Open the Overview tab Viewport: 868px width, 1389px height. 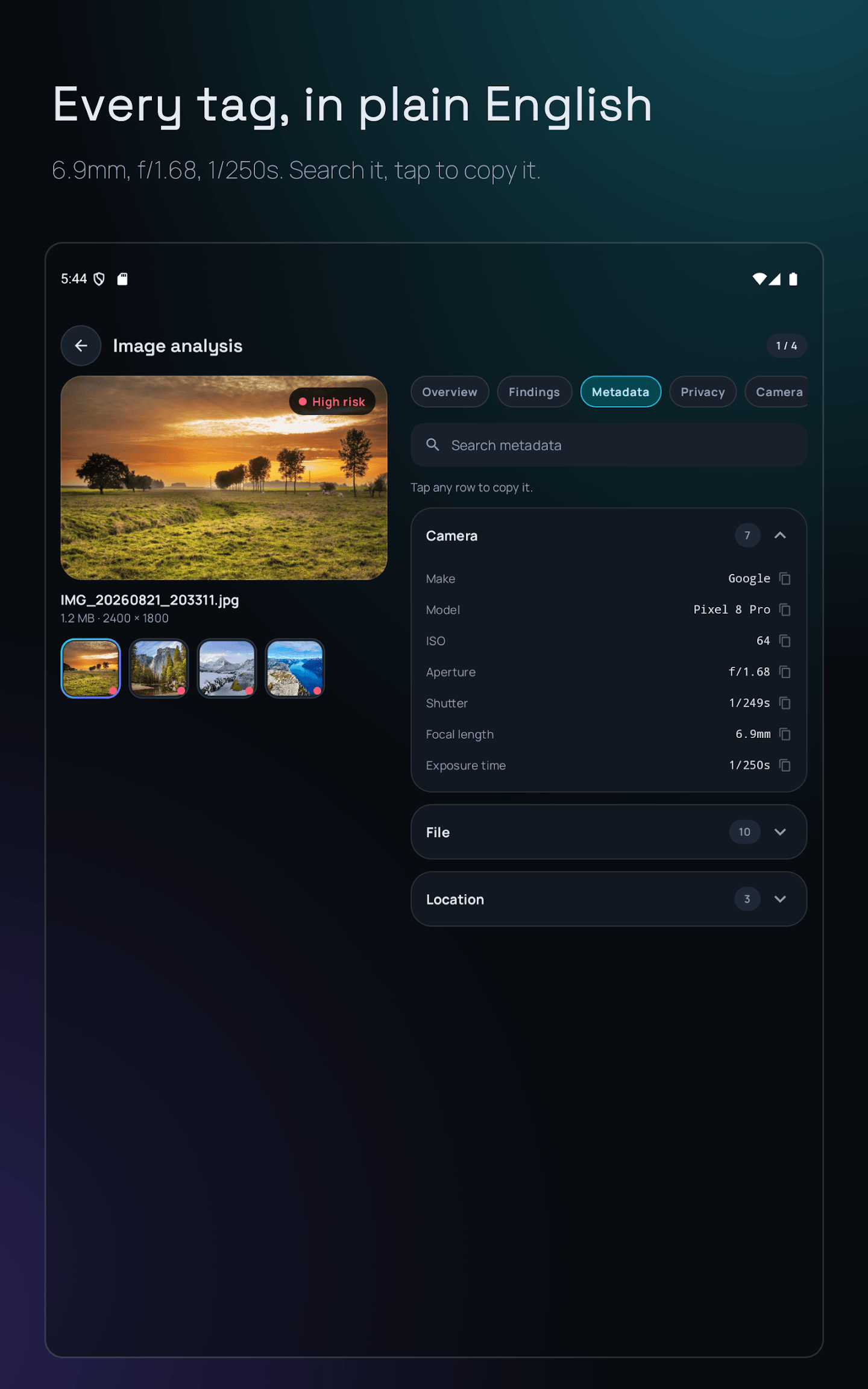pyautogui.click(x=450, y=392)
